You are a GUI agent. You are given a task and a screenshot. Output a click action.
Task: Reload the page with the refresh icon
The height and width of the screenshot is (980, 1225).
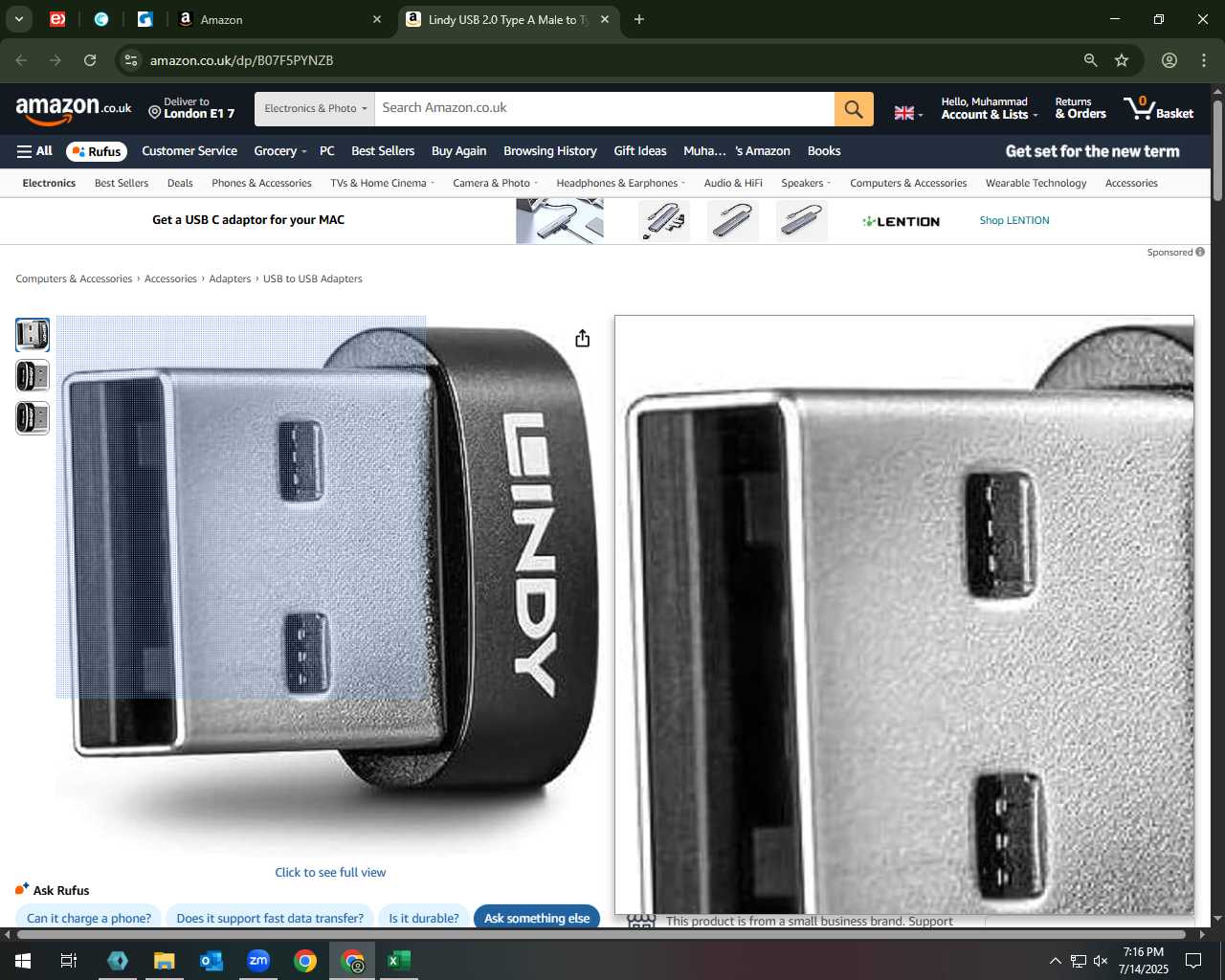(x=90, y=60)
